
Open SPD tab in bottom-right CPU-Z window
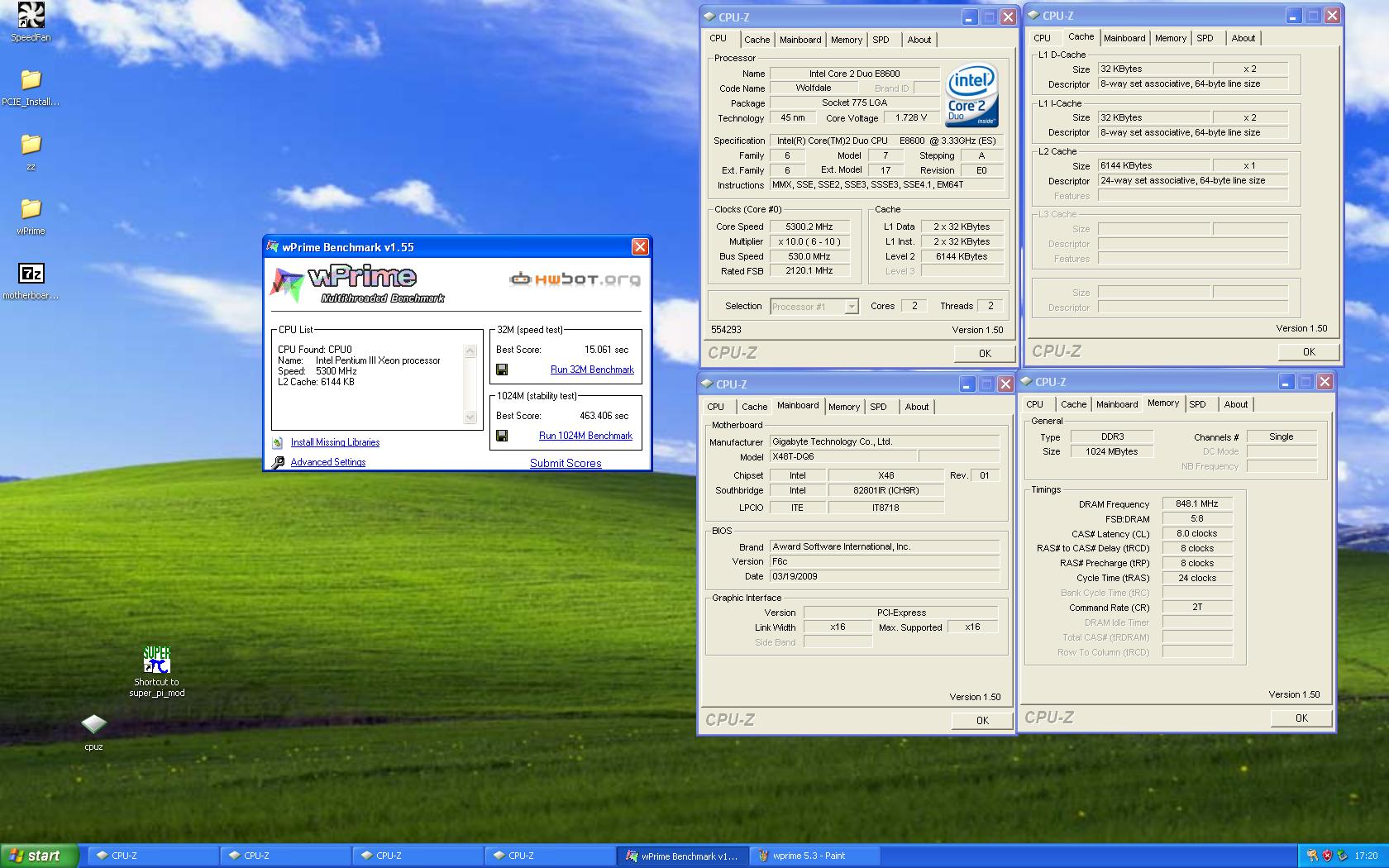point(1197,404)
